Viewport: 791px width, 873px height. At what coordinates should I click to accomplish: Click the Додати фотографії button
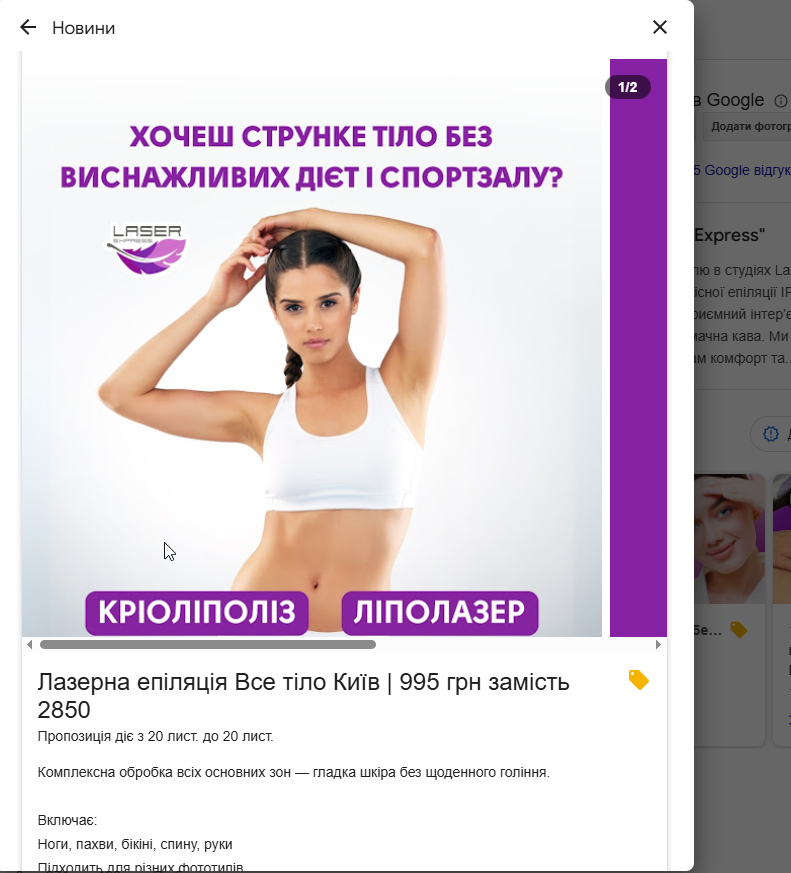[x=748, y=126]
